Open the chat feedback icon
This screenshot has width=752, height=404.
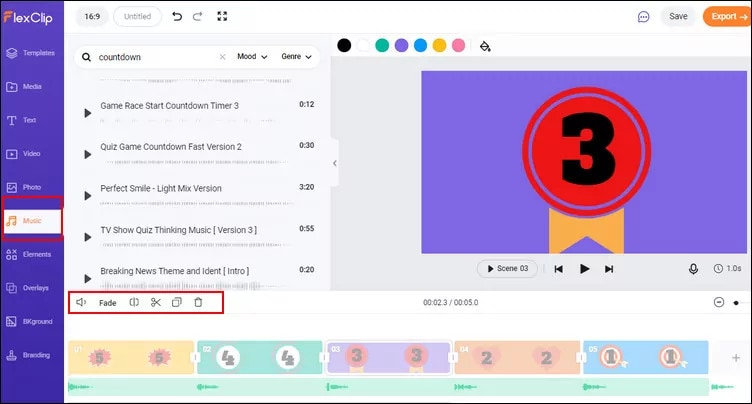point(643,17)
